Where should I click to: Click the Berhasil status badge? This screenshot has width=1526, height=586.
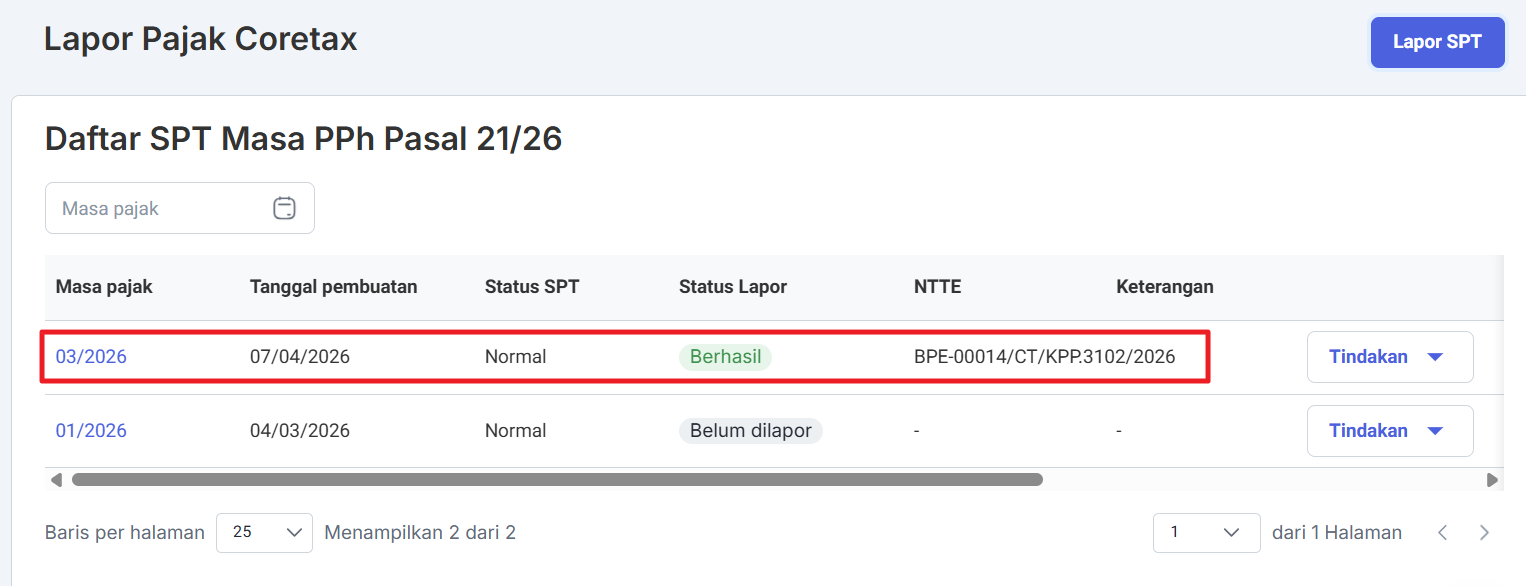(725, 357)
